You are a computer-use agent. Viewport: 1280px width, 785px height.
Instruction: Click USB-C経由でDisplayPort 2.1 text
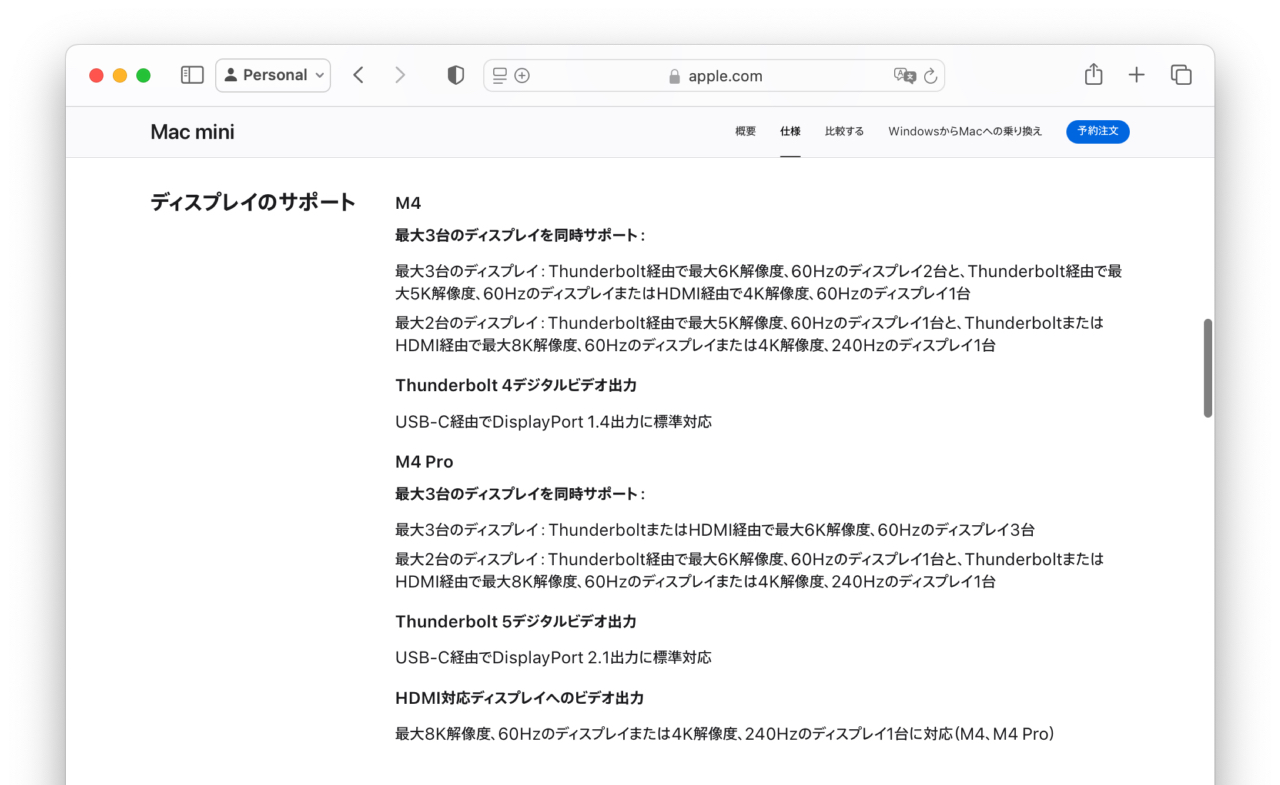[553, 658]
